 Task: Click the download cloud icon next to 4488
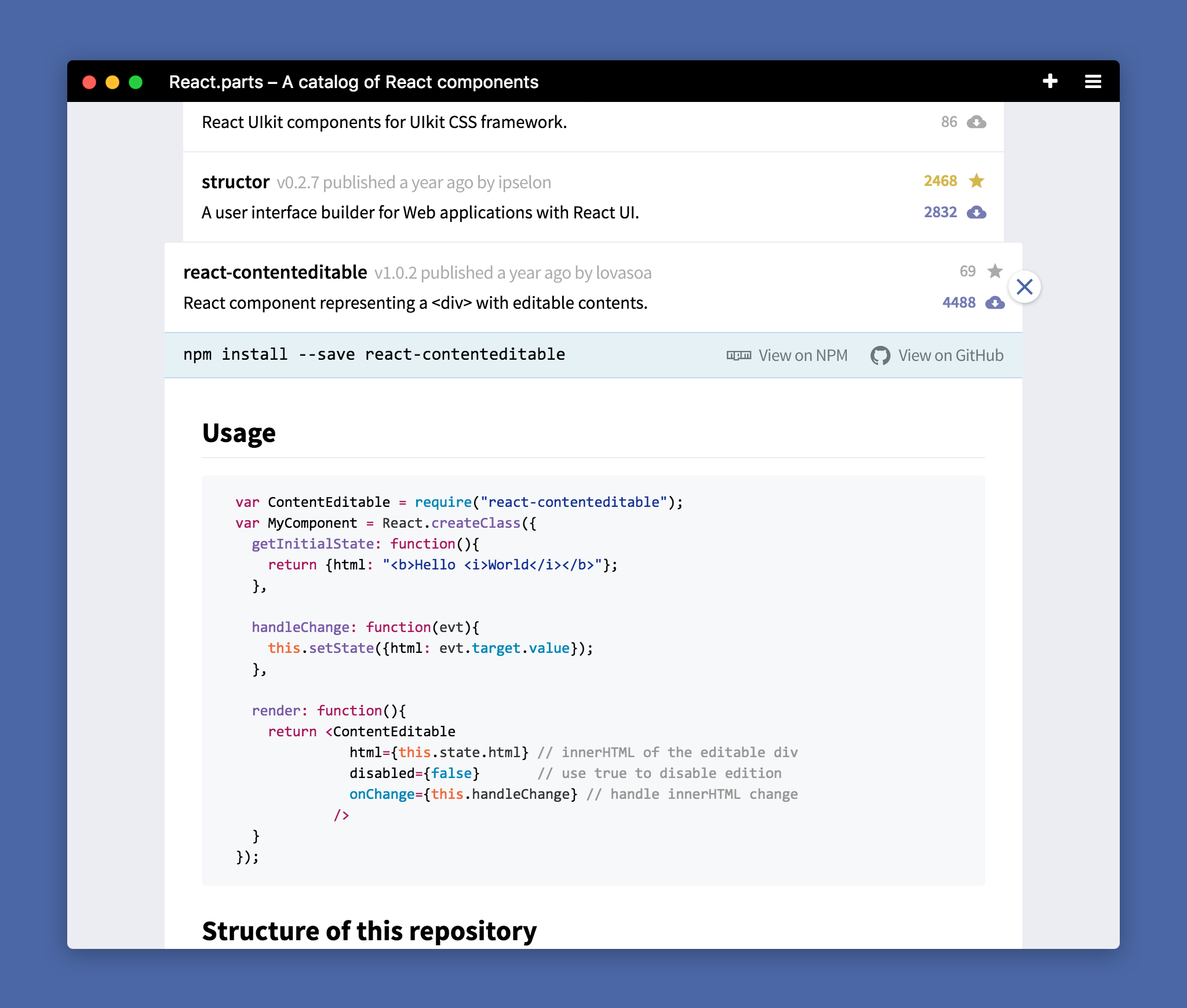(995, 302)
